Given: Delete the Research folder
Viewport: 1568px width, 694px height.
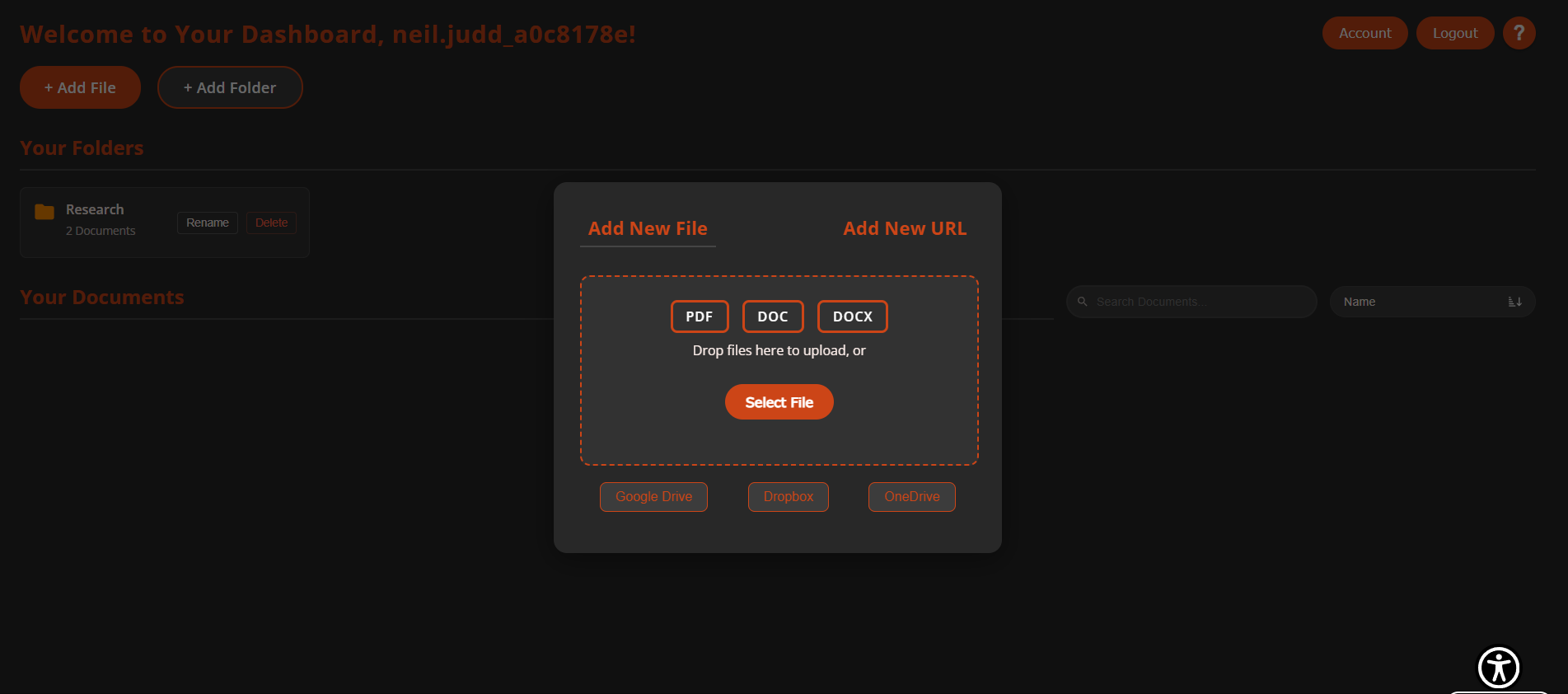Looking at the screenshot, I should point(271,223).
